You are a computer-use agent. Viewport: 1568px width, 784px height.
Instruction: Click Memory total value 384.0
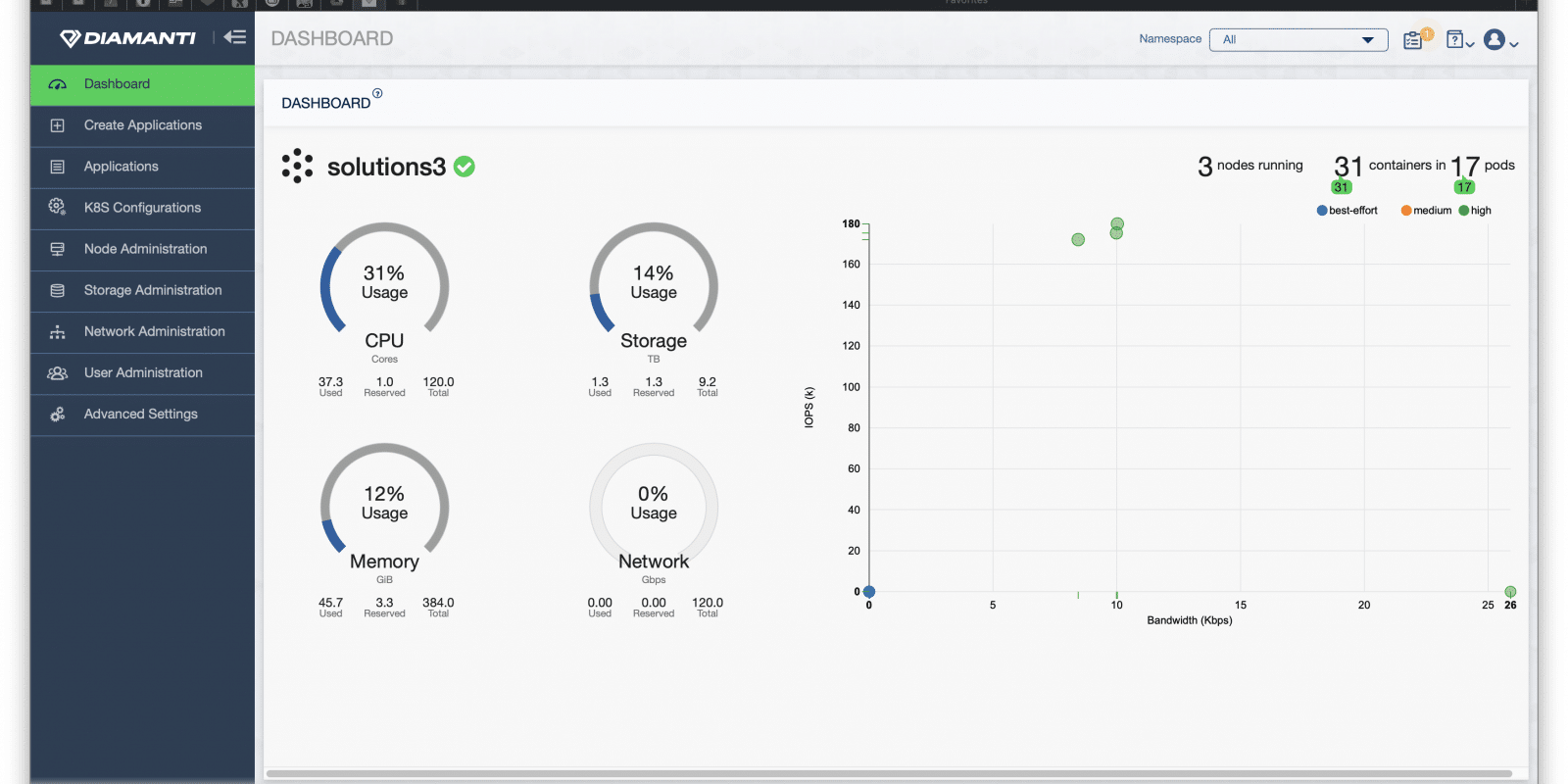coord(438,603)
